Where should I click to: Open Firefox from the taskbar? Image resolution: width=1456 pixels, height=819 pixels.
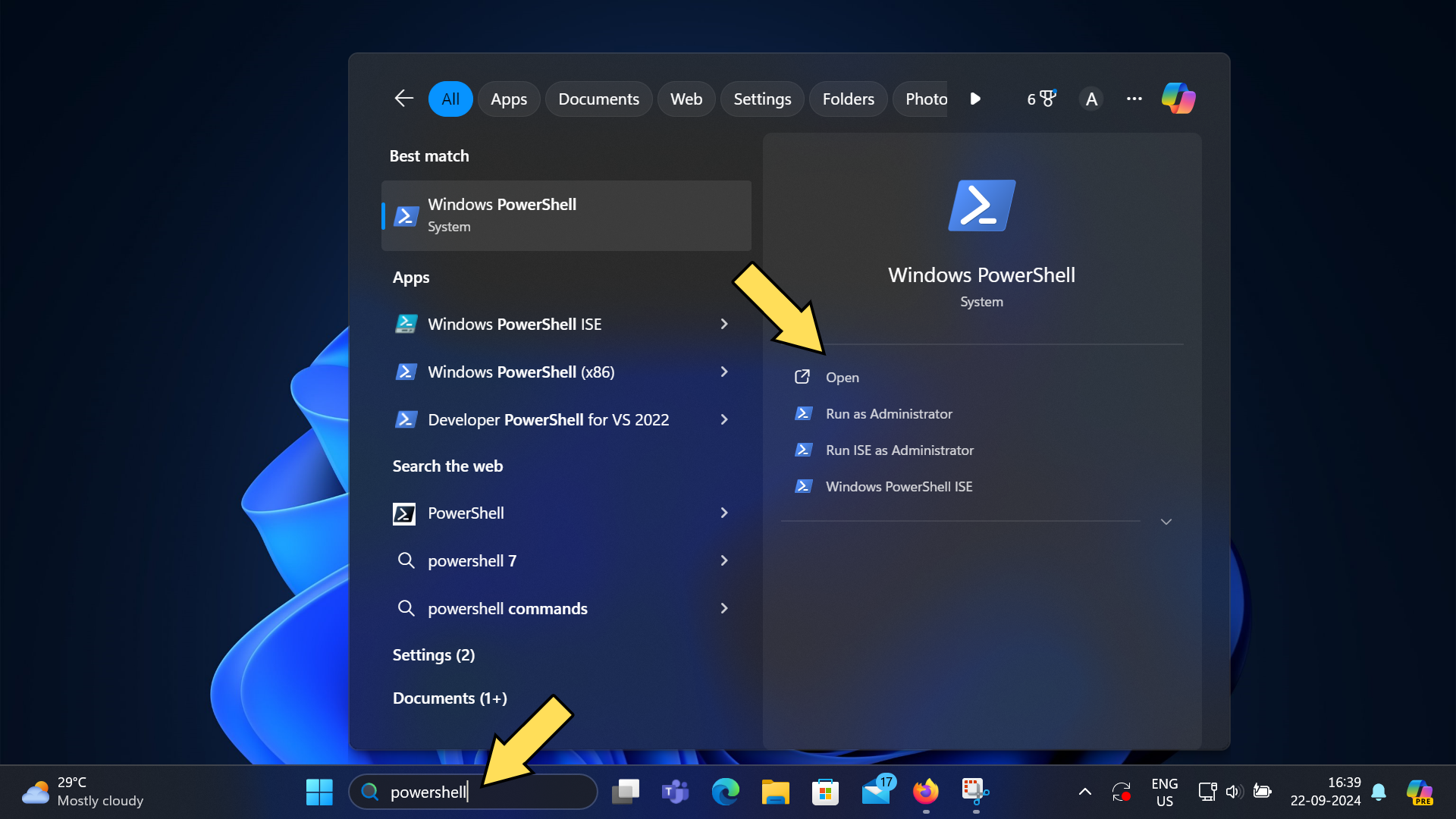point(925,792)
